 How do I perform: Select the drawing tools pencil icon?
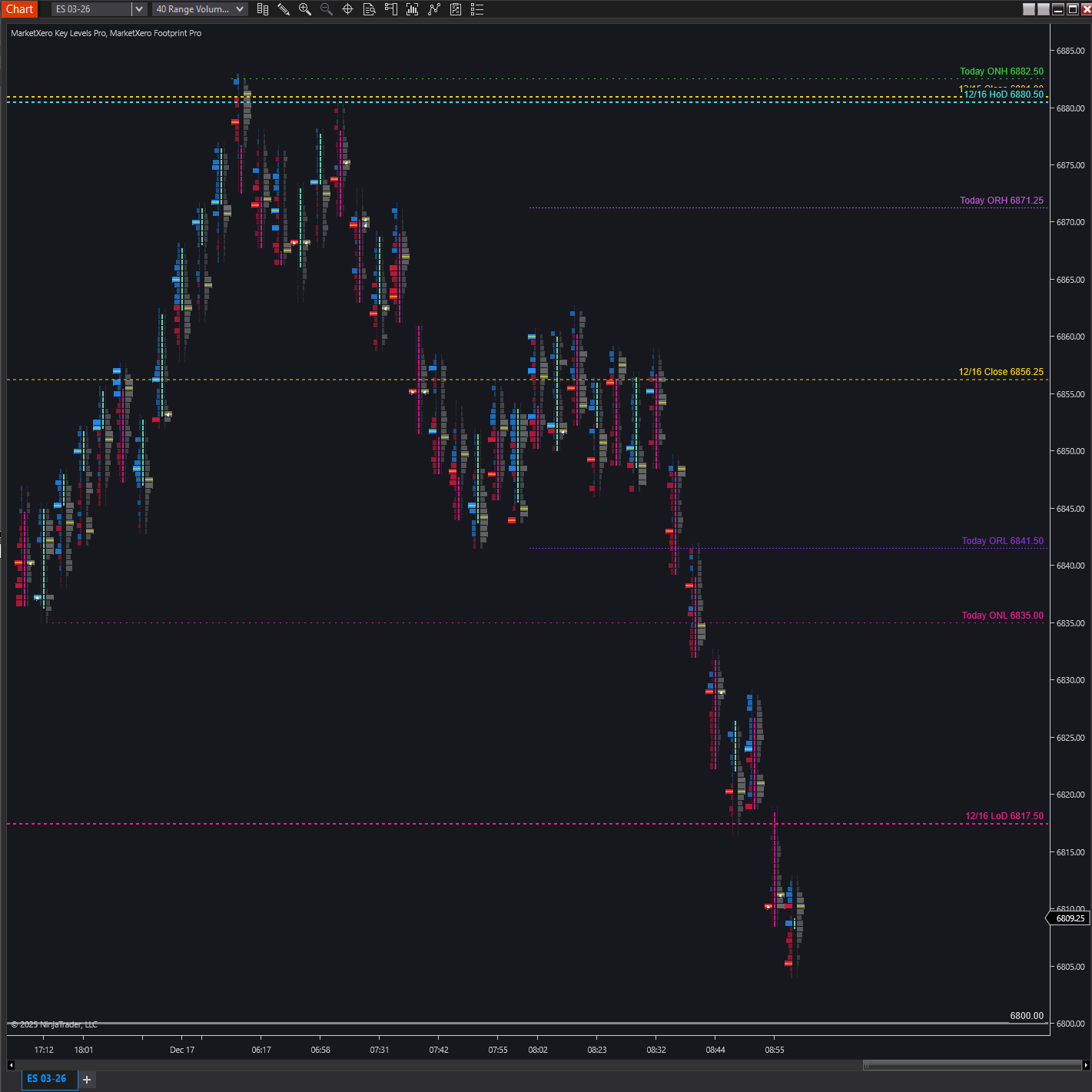pos(284,9)
